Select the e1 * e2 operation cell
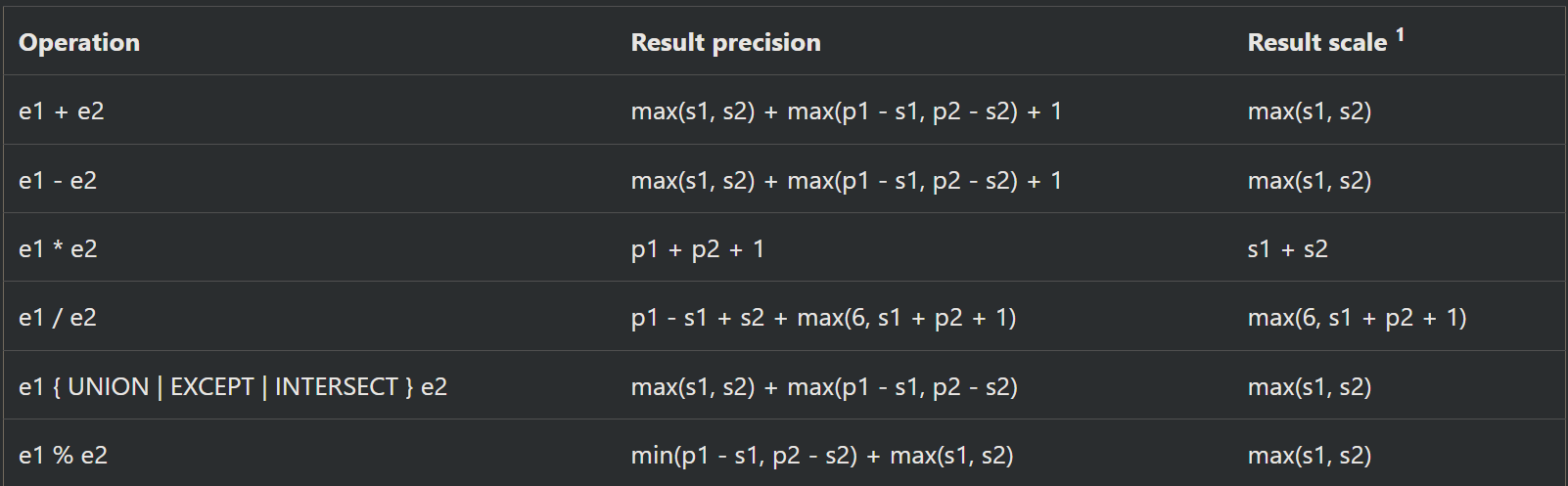 [x=58, y=249]
